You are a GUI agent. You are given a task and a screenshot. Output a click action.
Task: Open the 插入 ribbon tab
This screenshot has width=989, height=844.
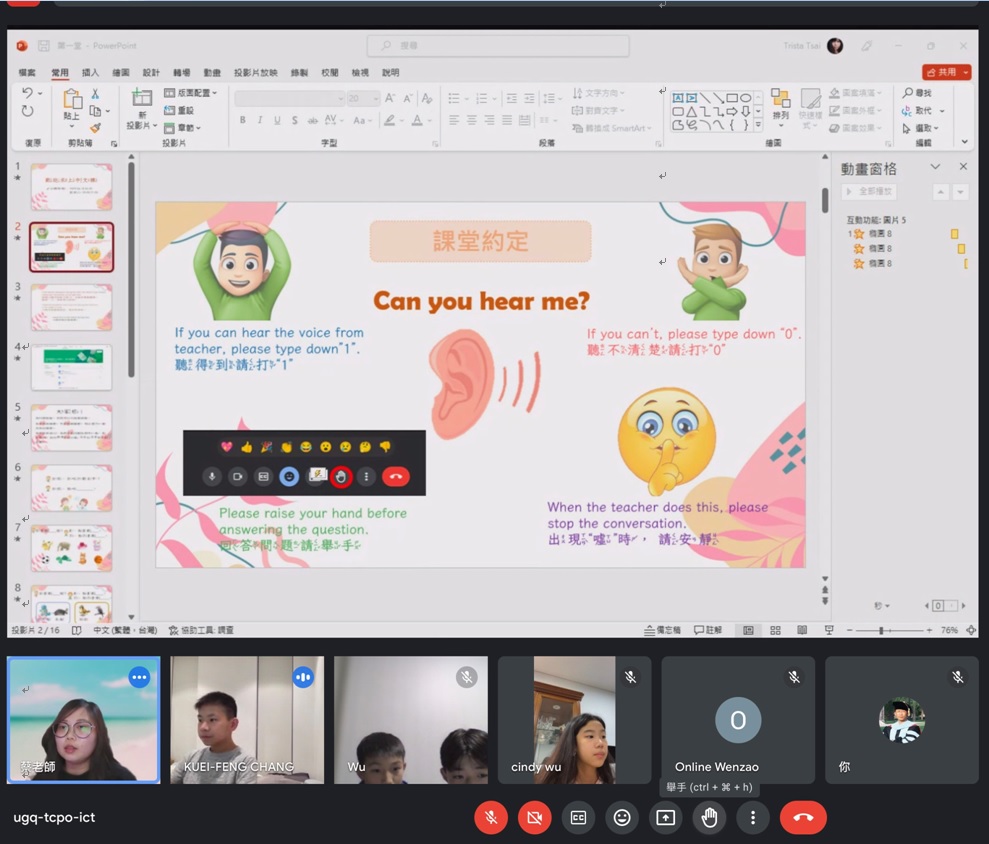[90, 73]
